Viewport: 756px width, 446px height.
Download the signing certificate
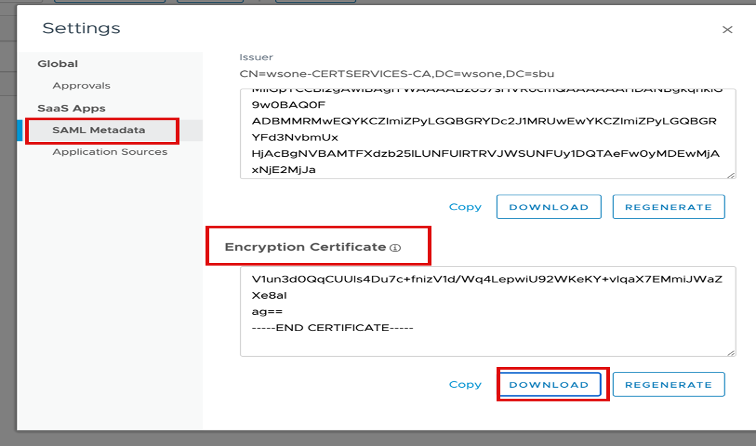[x=548, y=207]
